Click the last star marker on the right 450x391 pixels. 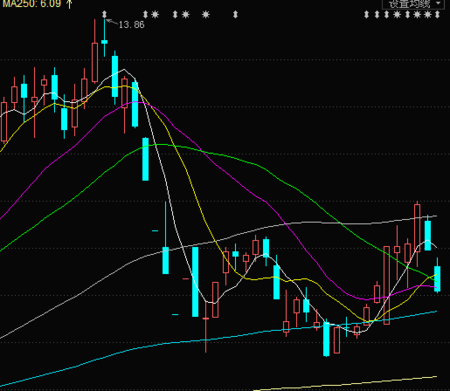point(428,14)
